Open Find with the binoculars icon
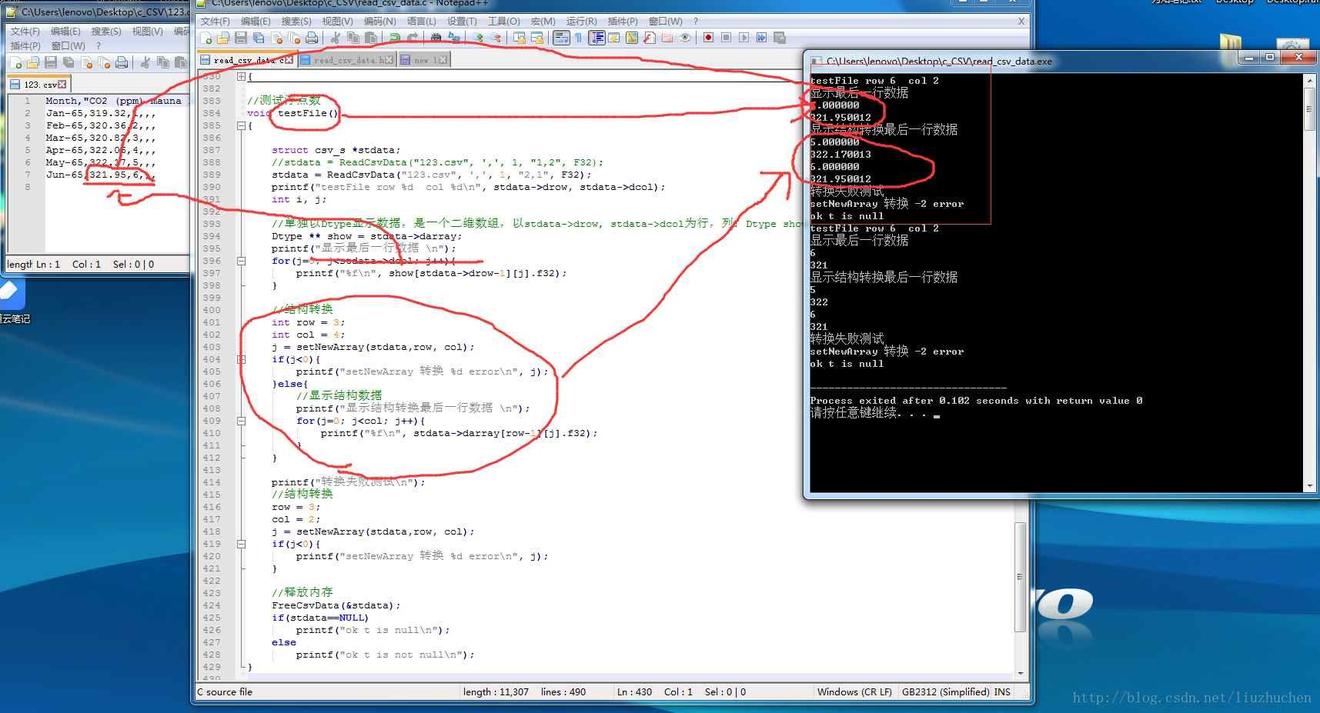The height and width of the screenshot is (713, 1320). pos(436,38)
